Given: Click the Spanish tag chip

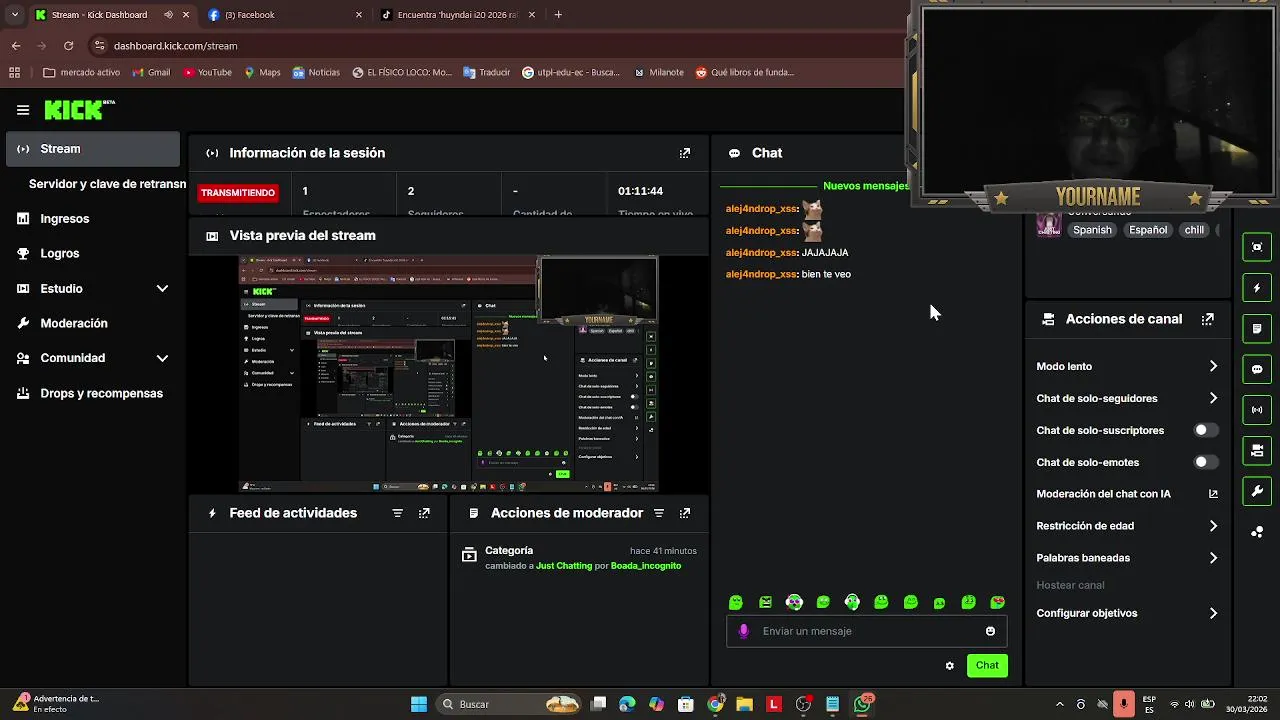Looking at the screenshot, I should (x=1092, y=230).
